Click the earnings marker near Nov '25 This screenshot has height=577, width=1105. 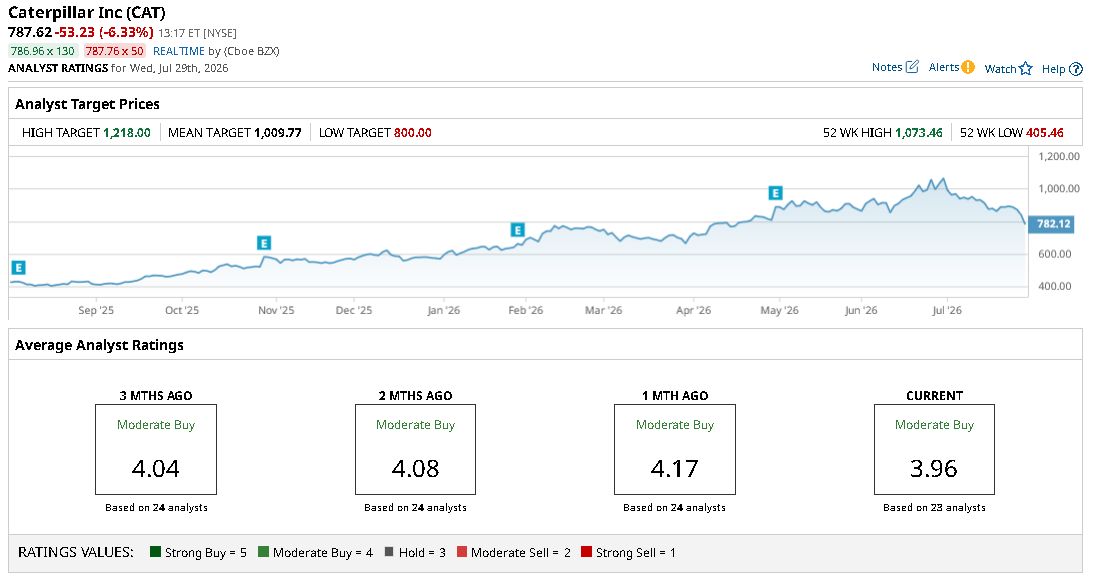pos(264,243)
